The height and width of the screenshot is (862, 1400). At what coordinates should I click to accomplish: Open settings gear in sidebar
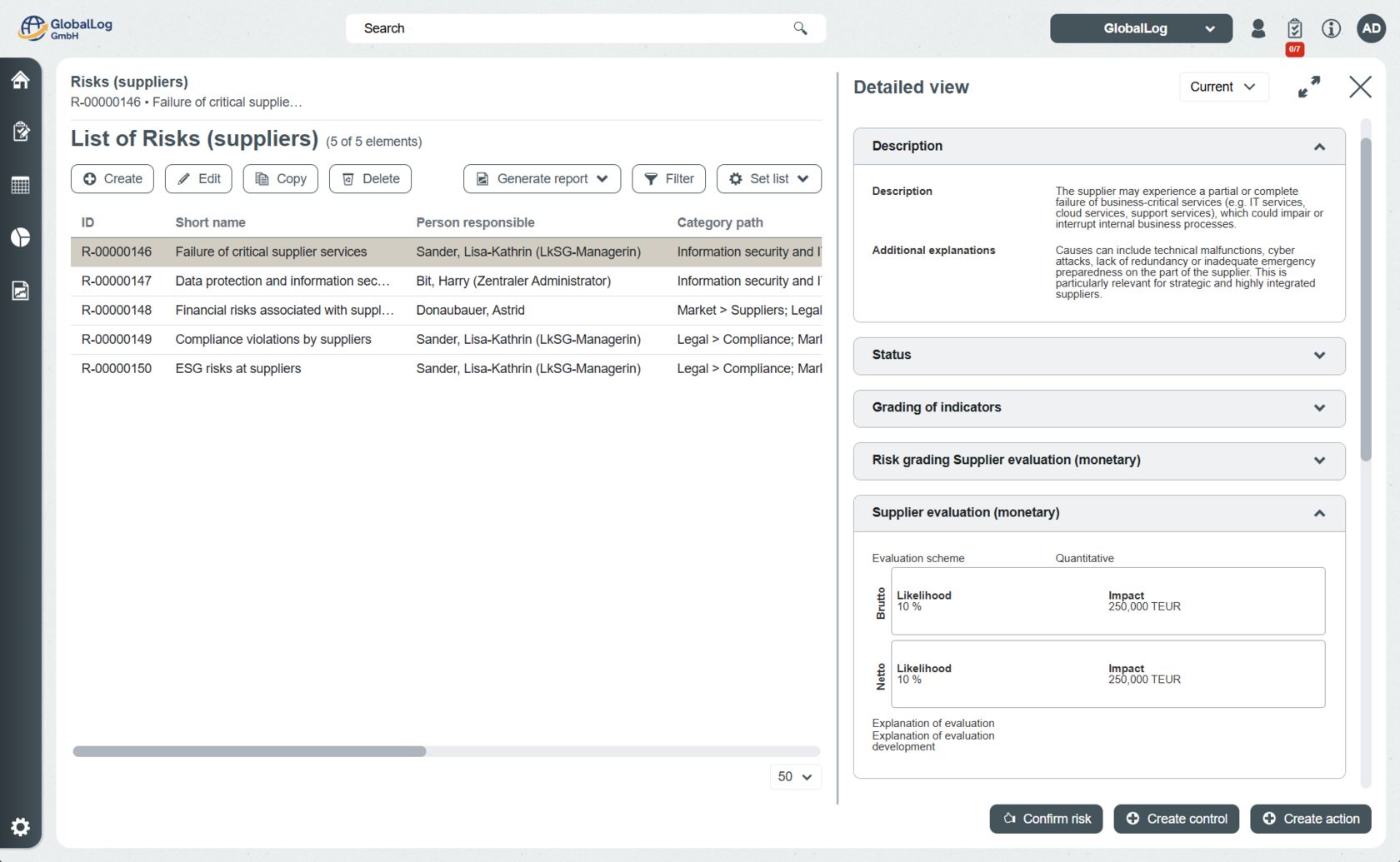(x=21, y=826)
